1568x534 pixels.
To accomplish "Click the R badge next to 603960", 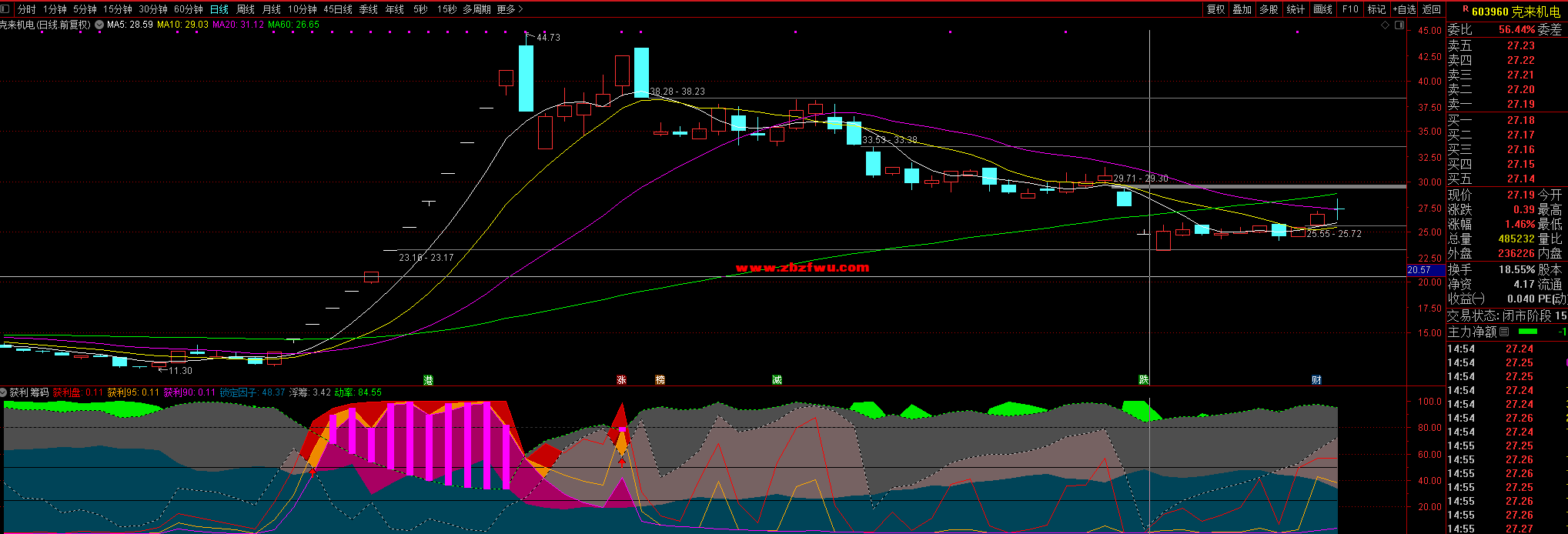I will 1466,9.
